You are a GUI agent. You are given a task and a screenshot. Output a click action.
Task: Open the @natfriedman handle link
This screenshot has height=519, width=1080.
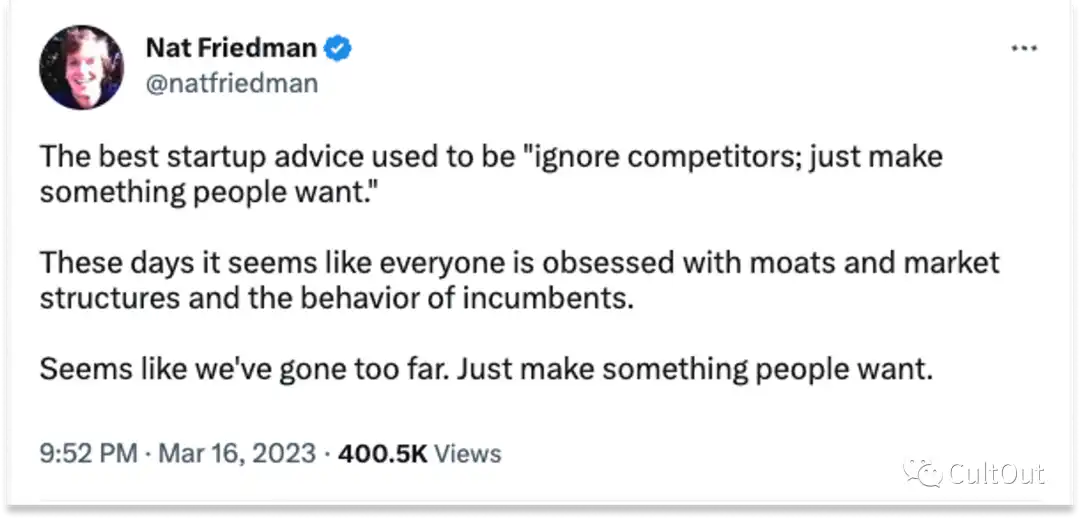pyautogui.click(x=231, y=82)
